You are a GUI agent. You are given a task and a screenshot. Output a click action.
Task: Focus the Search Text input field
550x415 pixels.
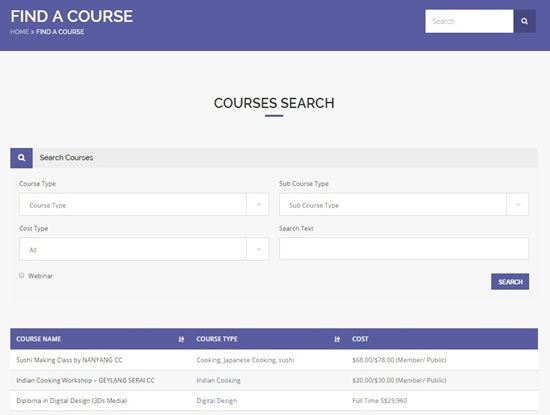tap(404, 249)
